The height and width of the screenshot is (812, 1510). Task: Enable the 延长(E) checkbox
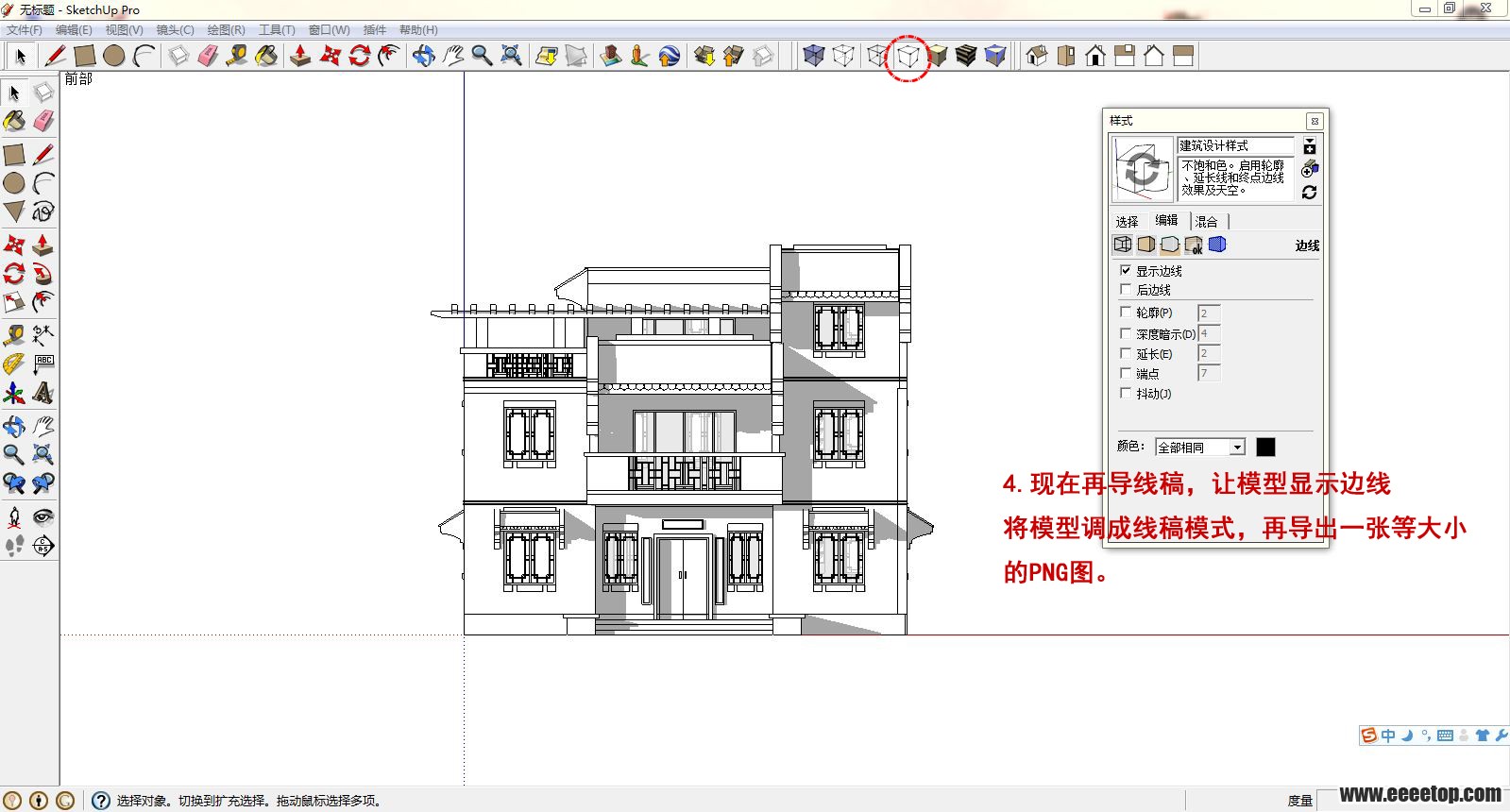click(x=1126, y=353)
